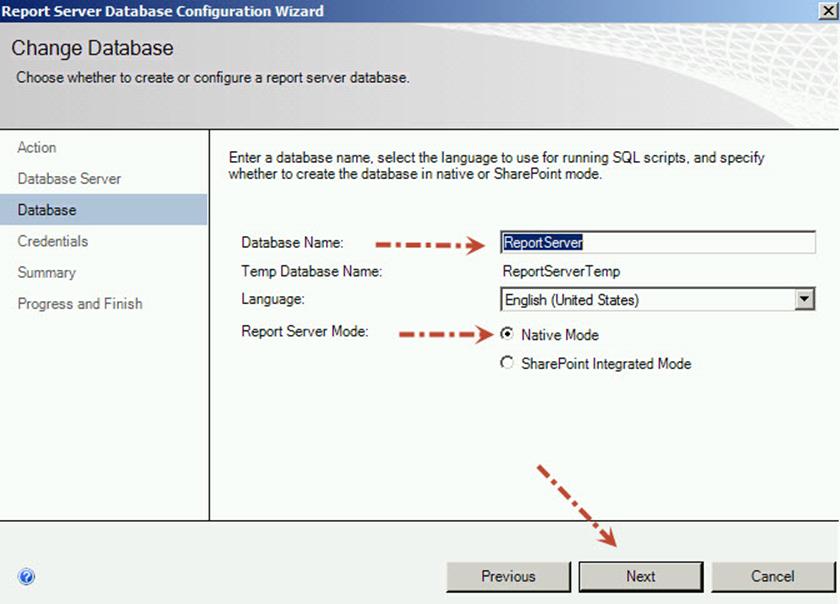Screen dimensions: 840x604
Task: Click the Report Server Mode label
Action: pyautogui.click(x=304, y=331)
